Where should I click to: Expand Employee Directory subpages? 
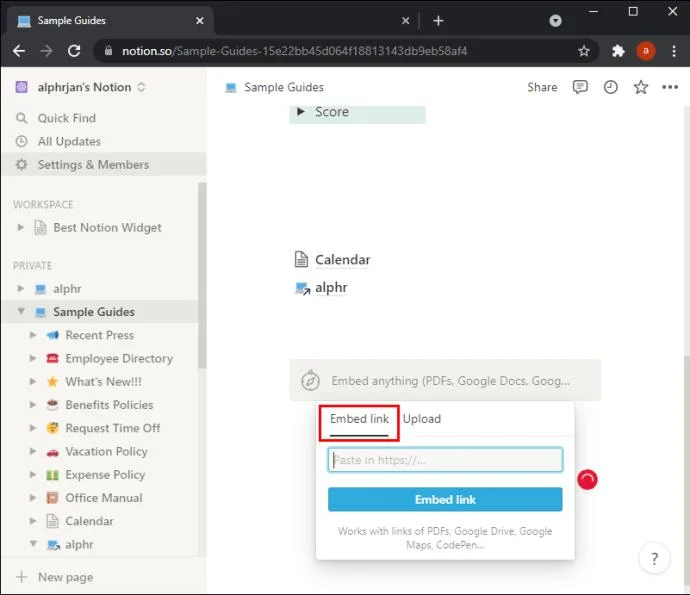click(x=33, y=358)
